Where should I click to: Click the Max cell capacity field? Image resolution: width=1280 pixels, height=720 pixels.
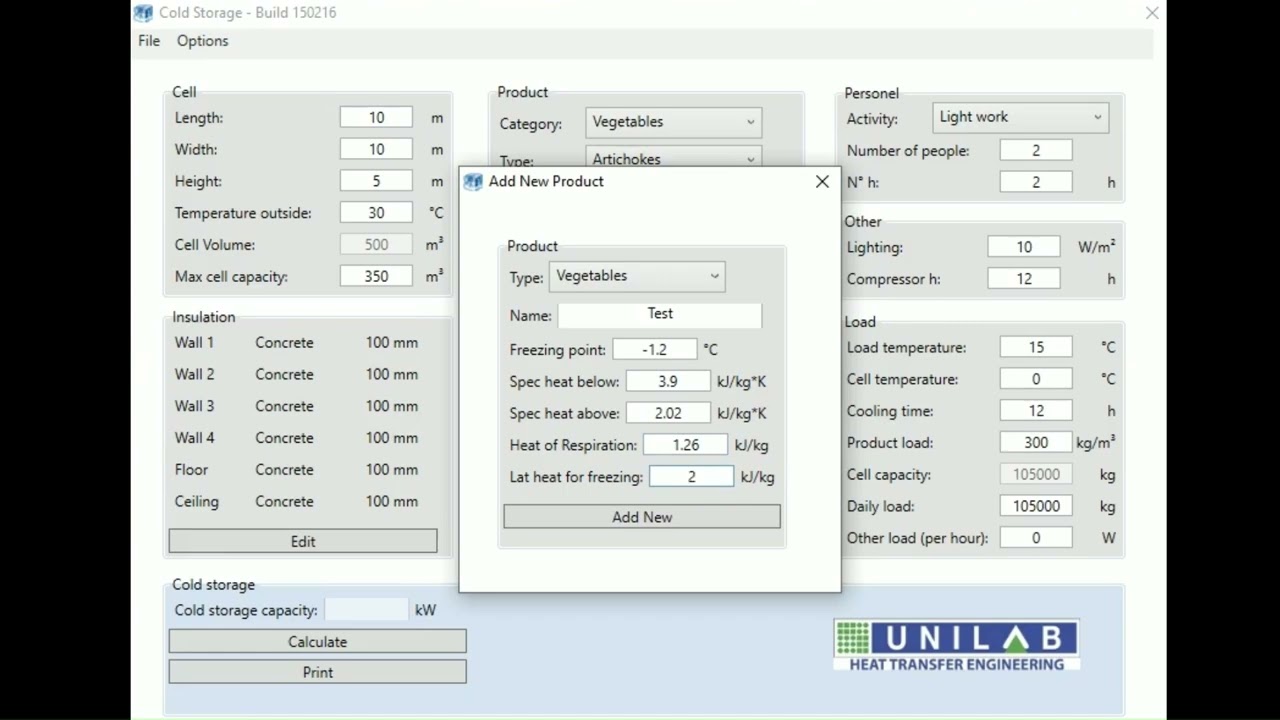click(376, 277)
